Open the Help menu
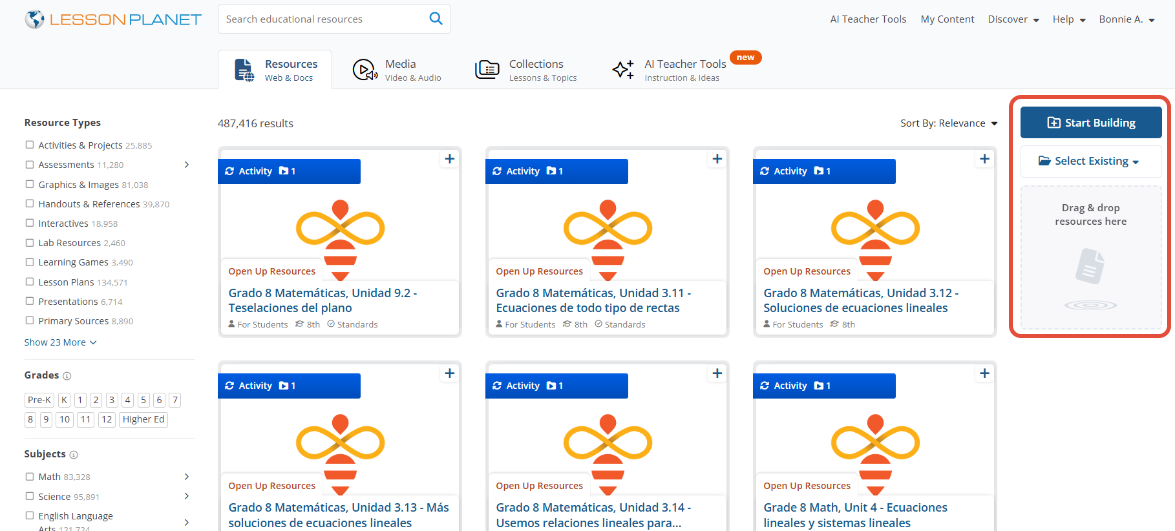This screenshot has height=531, width=1175. (x=1069, y=19)
